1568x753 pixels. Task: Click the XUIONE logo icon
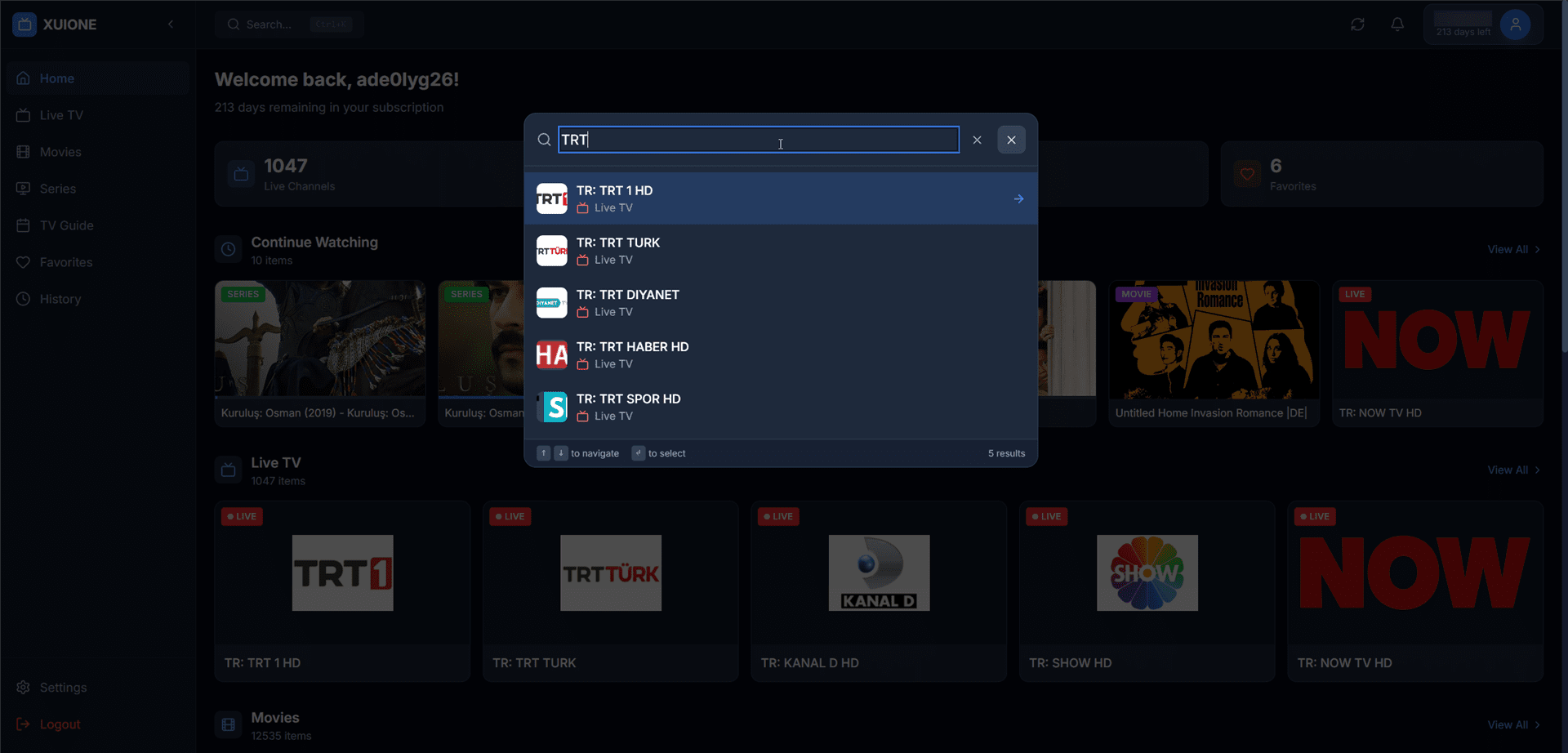coord(24,25)
